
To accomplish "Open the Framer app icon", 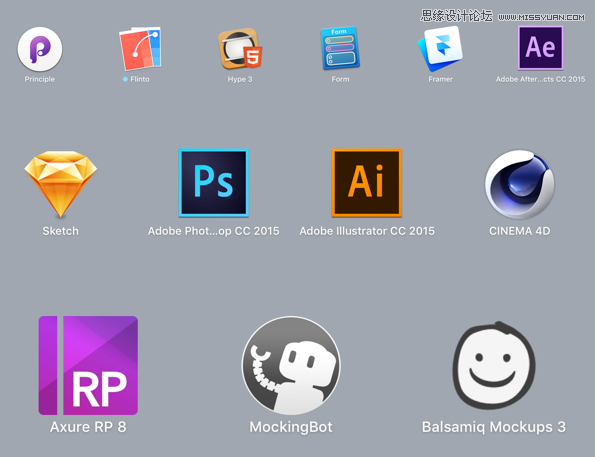I will (x=440, y=49).
